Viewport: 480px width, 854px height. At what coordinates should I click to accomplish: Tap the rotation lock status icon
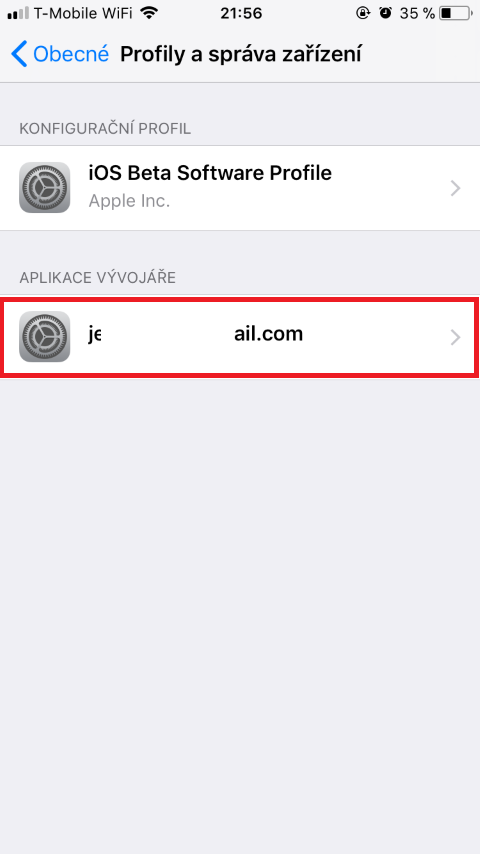pos(363,13)
